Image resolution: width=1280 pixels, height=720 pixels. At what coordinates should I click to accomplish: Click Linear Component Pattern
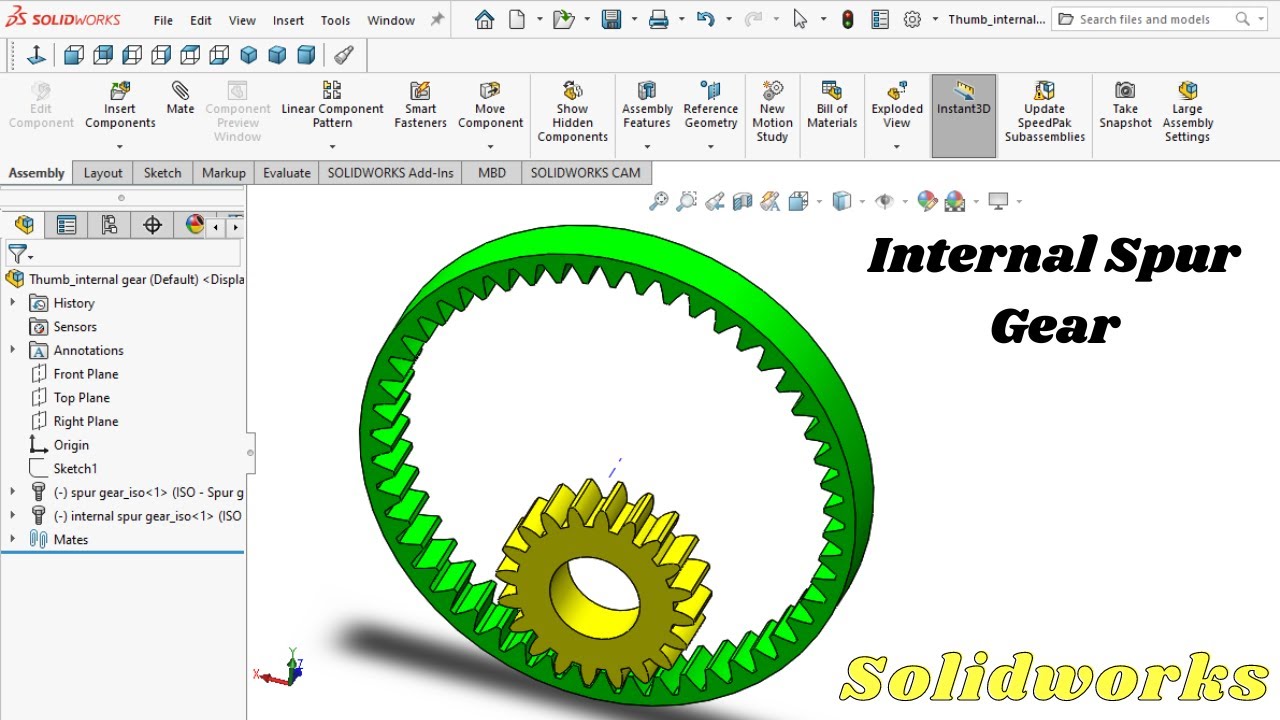(332, 107)
